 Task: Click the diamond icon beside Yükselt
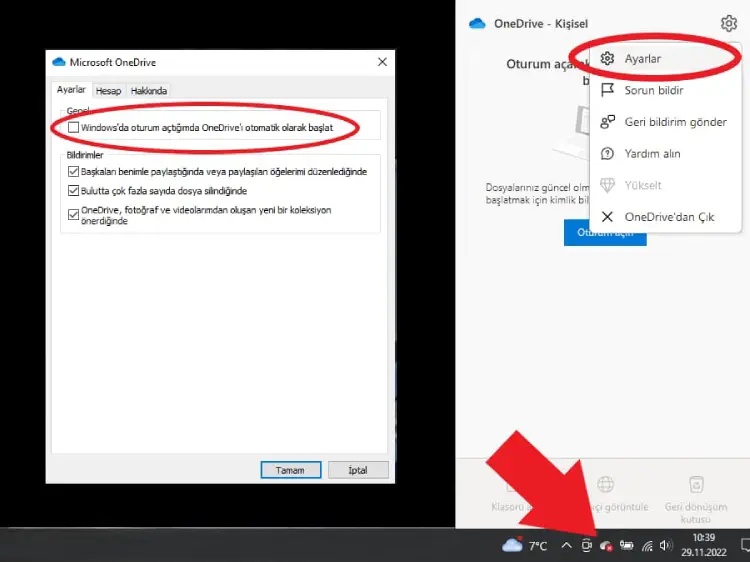point(607,185)
